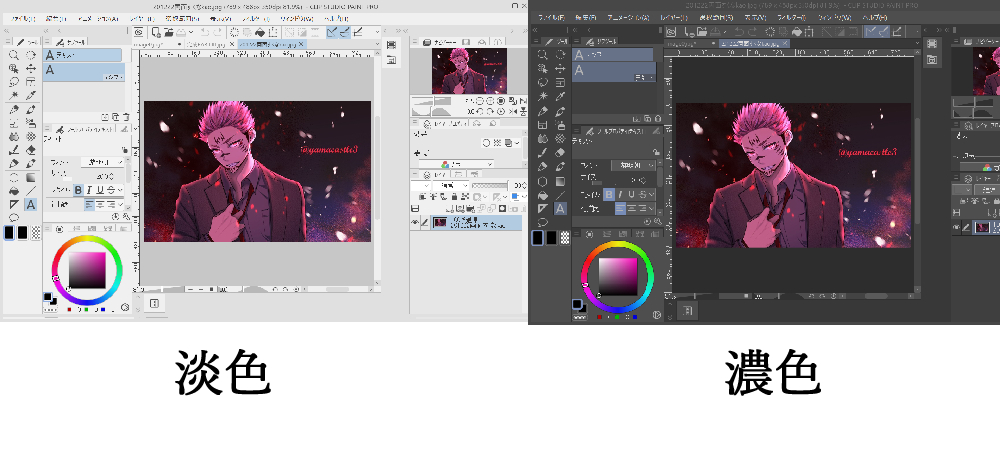Click the Undo icon in the dark-theme command bar
This screenshot has height=450, width=1000.
point(739,31)
